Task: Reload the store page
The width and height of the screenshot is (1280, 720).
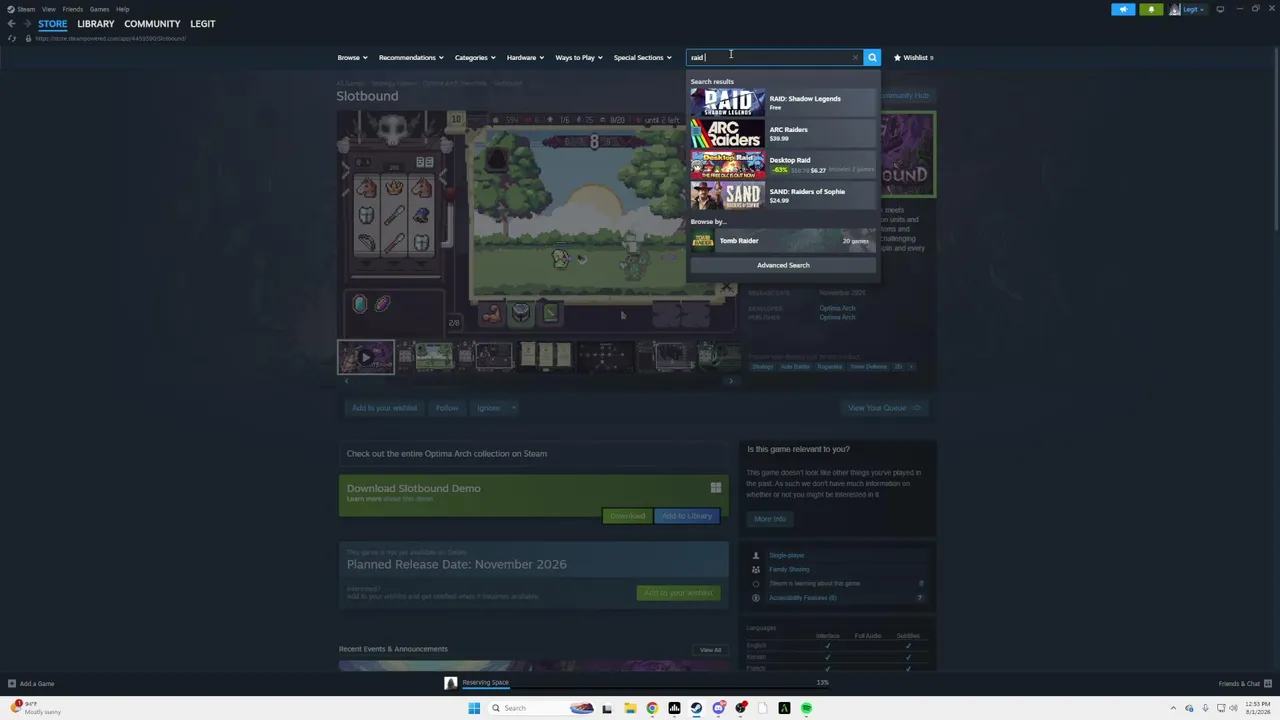Action: (x=12, y=38)
